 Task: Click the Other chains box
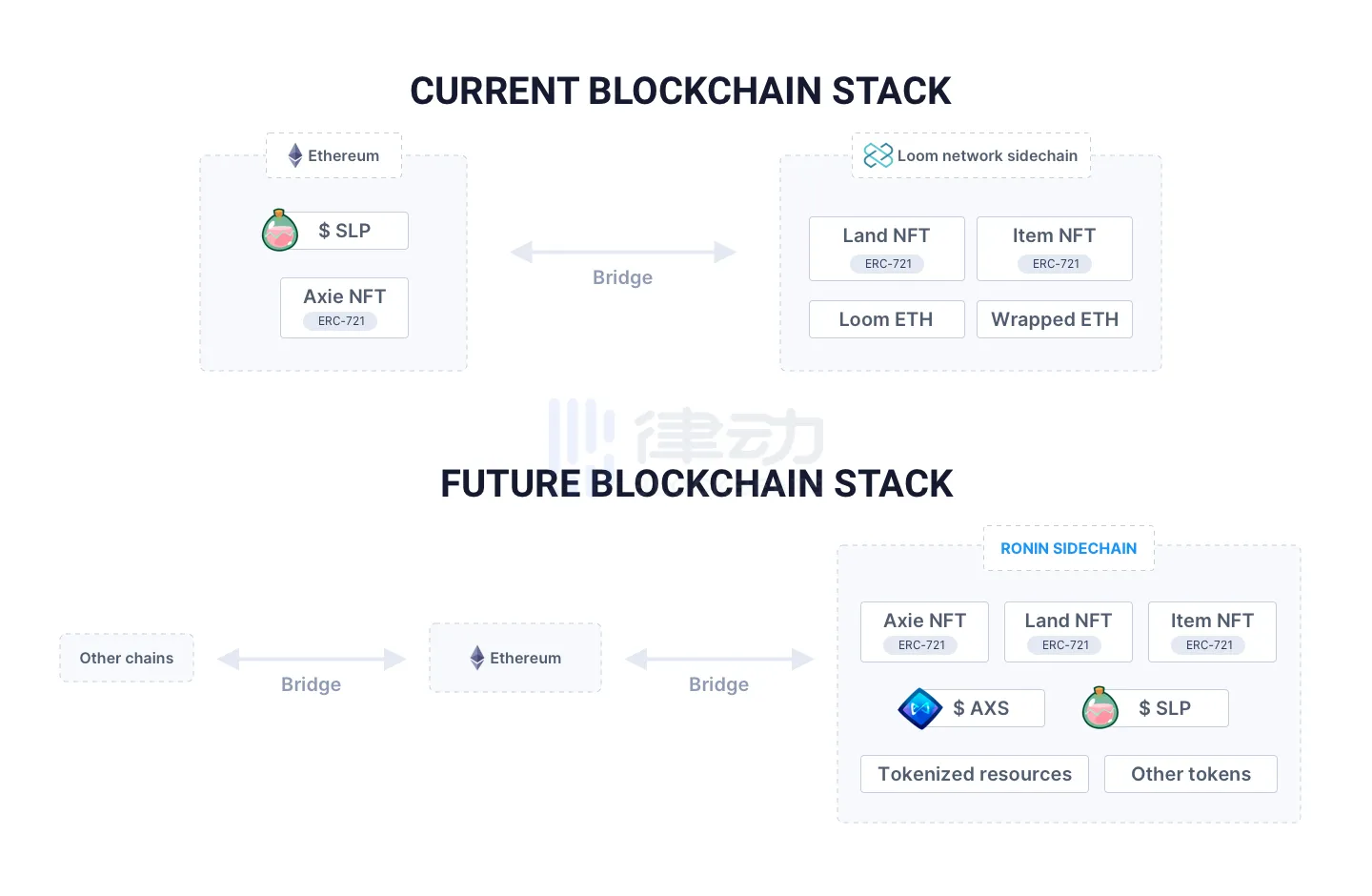127,658
